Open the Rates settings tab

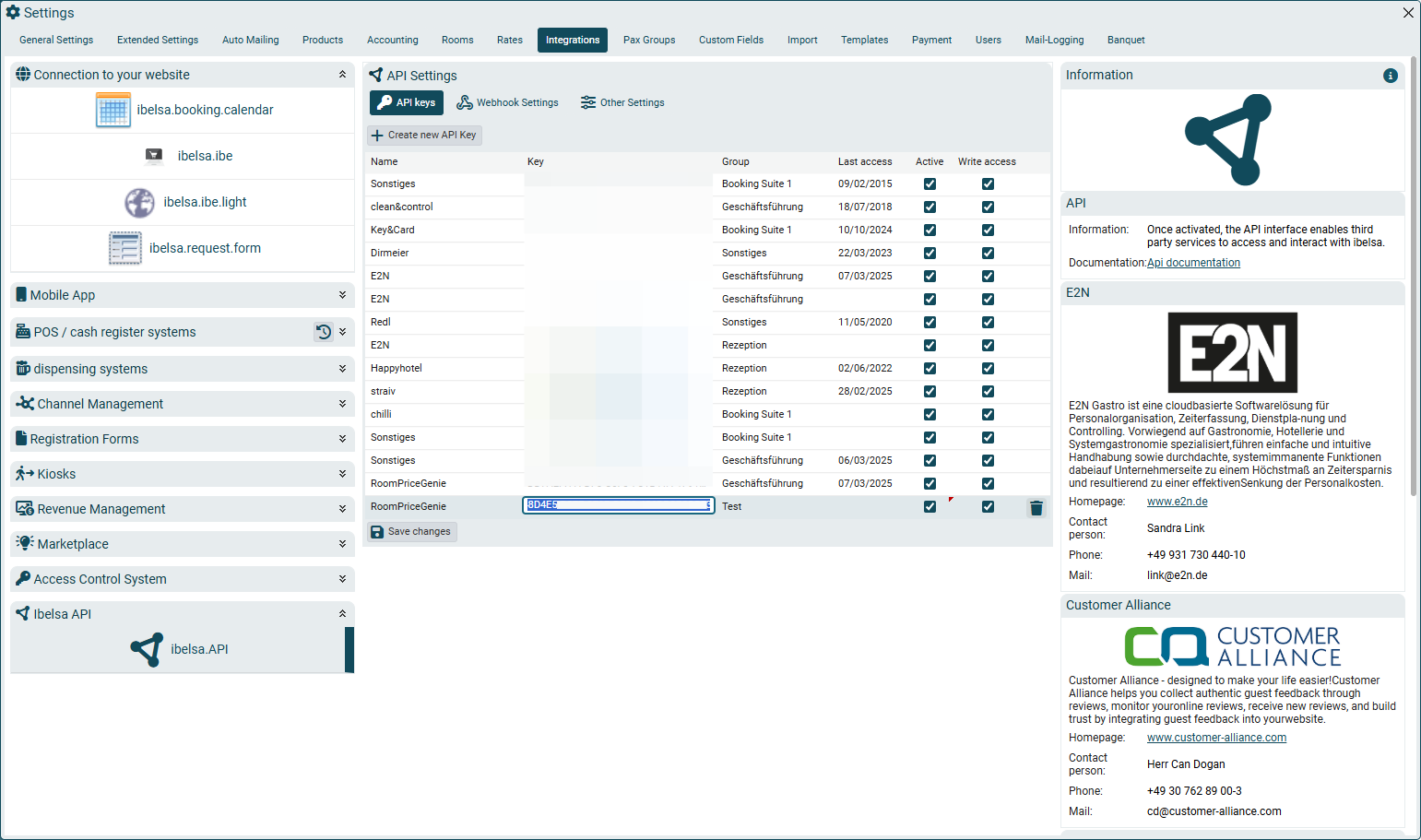(510, 40)
